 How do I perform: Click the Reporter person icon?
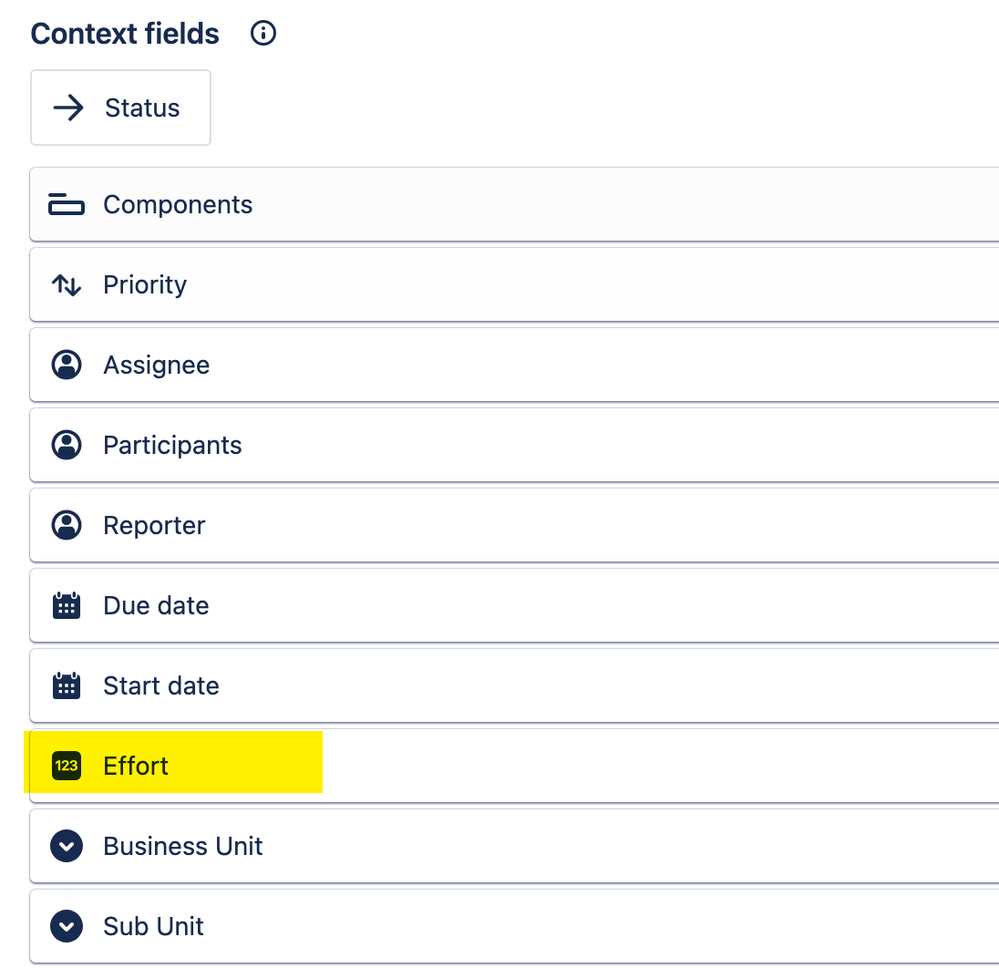click(x=66, y=526)
